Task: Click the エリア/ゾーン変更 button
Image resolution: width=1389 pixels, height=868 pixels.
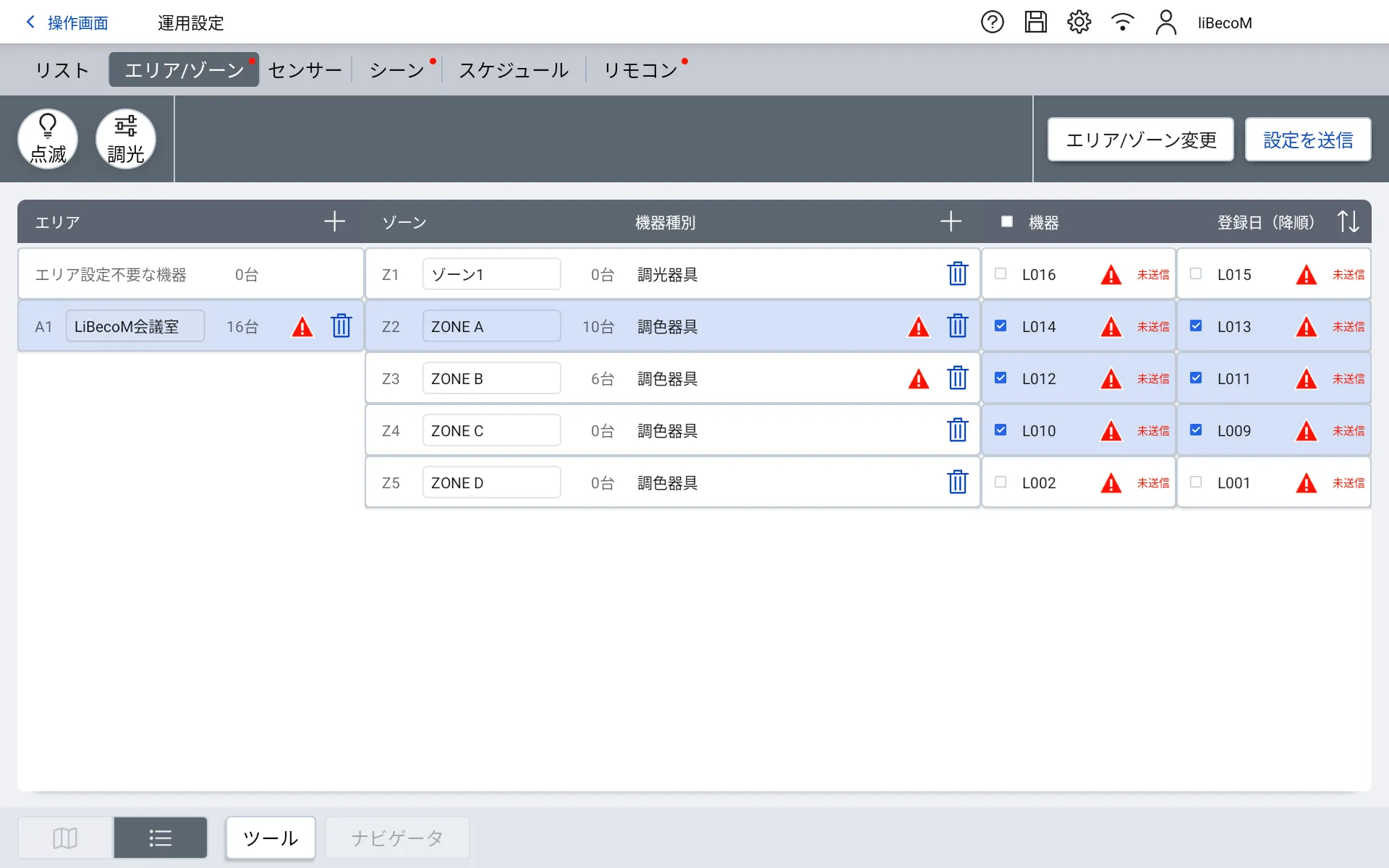Action: [x=1140, y=140]
